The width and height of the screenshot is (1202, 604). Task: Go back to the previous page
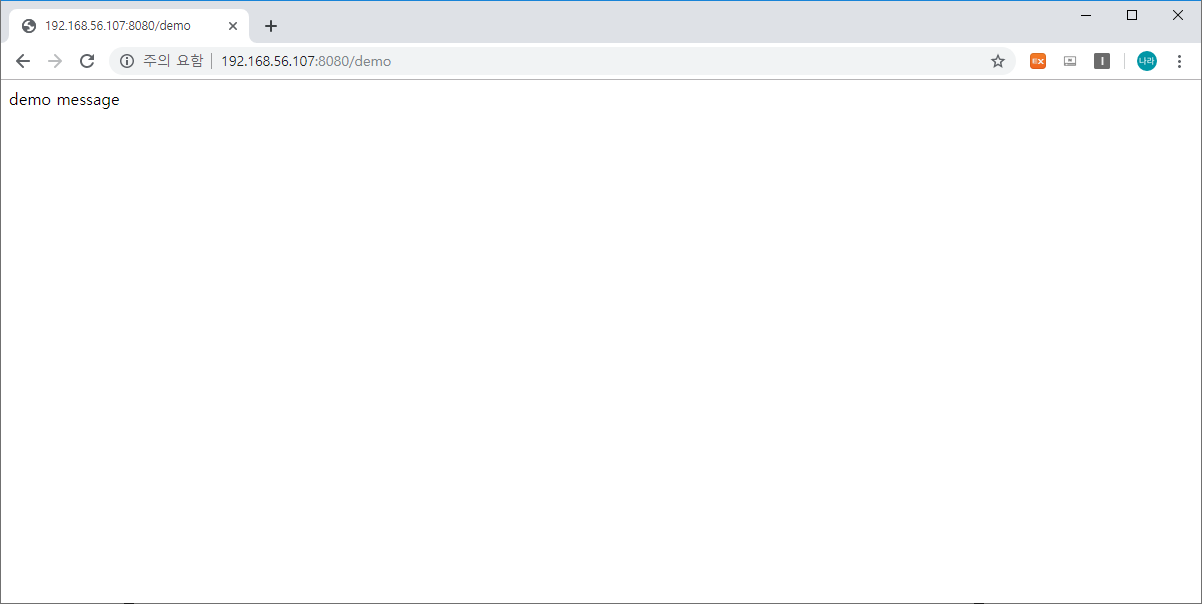coord(23,61)
